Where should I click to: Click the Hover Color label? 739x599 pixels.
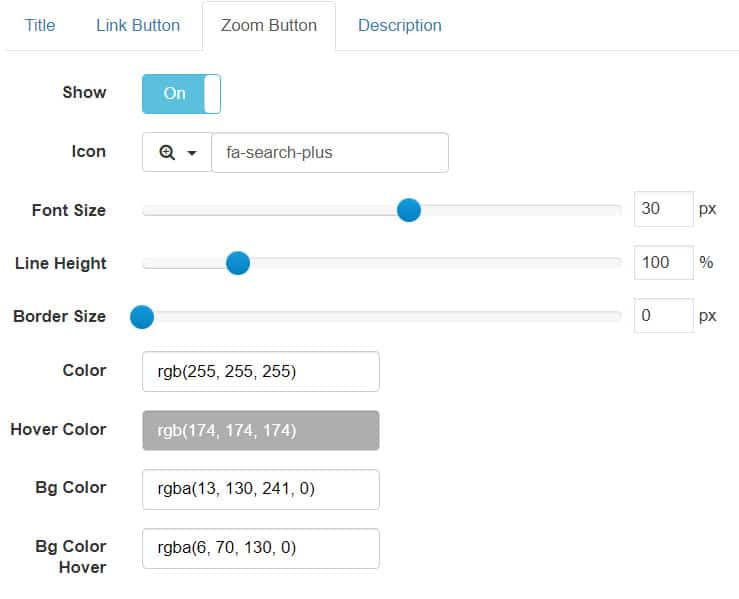[58, 429]
